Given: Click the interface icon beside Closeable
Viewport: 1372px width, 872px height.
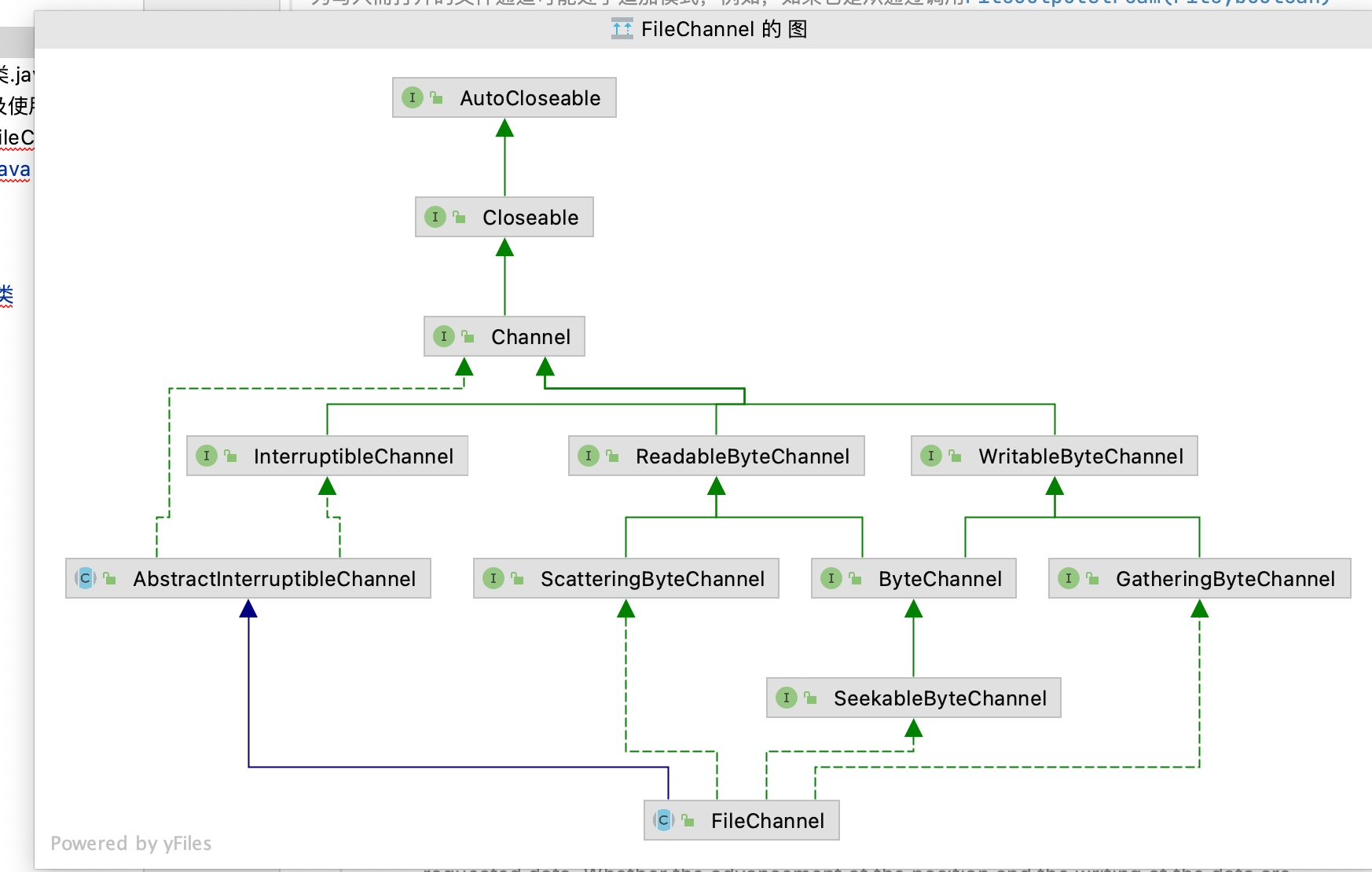Looking at the screenshot, I should [435, 218].
